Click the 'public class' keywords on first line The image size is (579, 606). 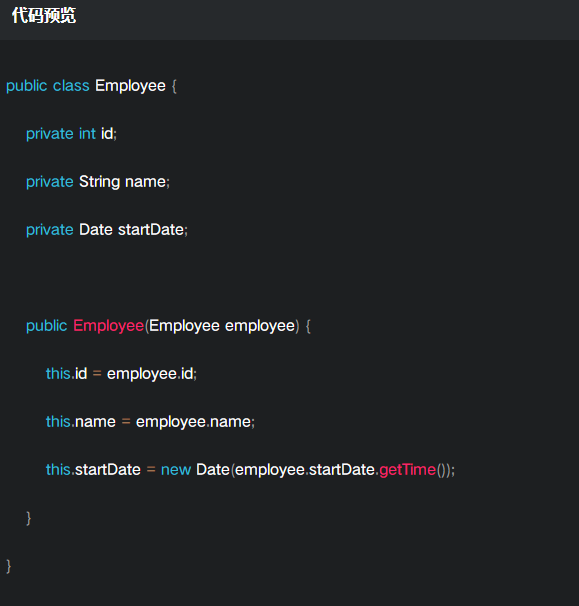click(48, 86)
